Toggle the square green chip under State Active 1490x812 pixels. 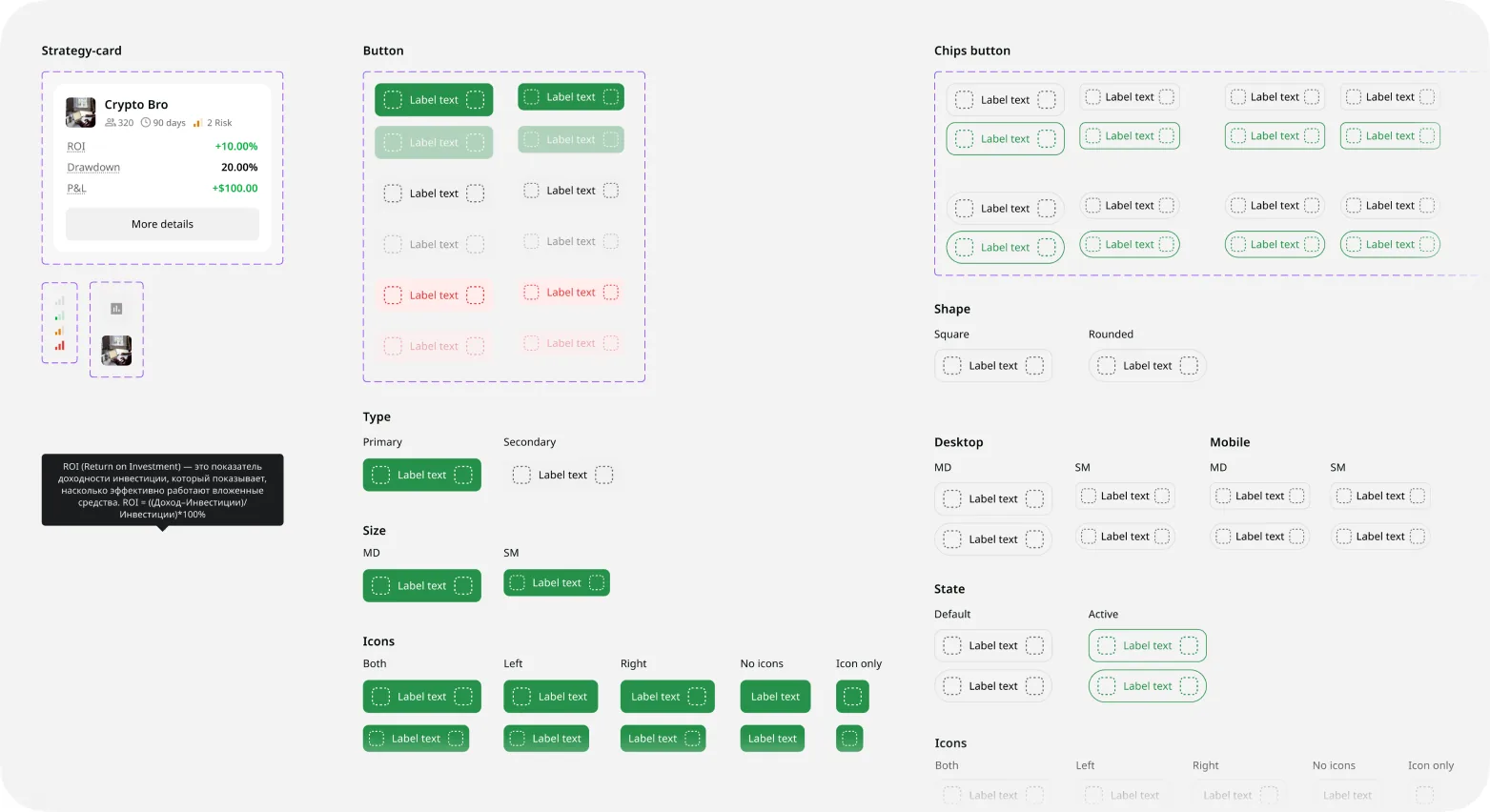coord(1148,646)
